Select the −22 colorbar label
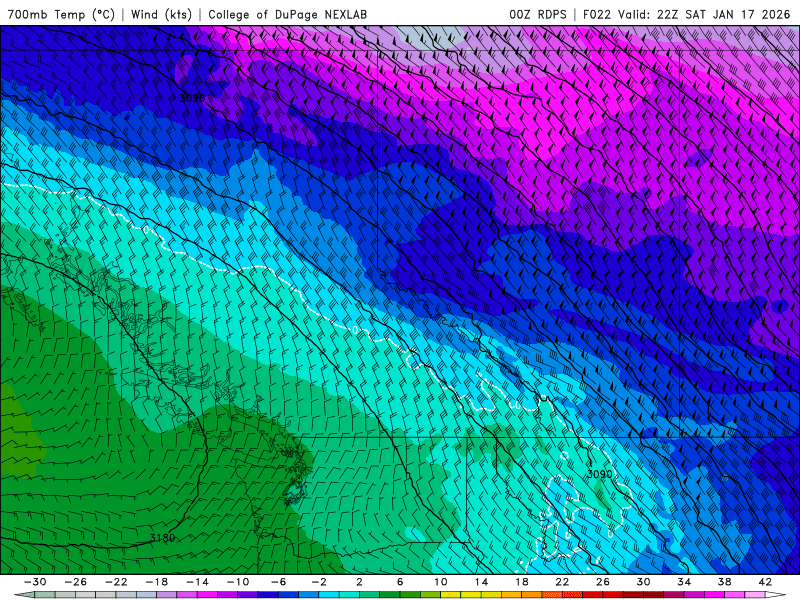Screen dimensions: 800x600 116,582
